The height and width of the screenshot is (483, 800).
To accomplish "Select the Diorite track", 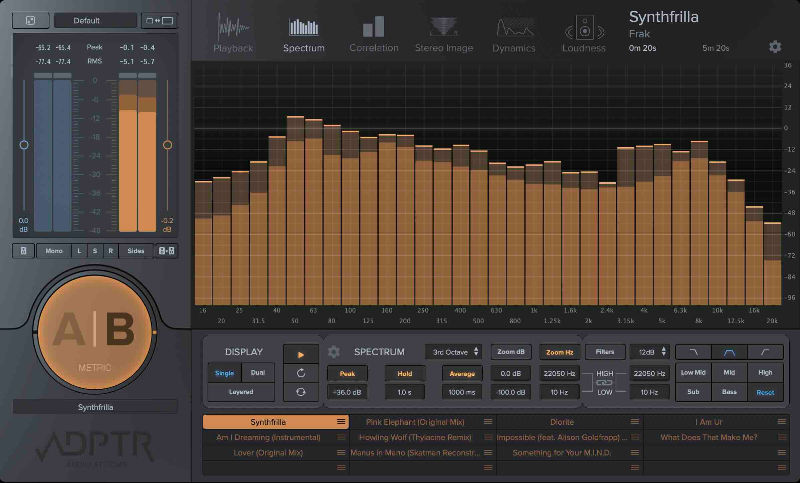I will click(569, 422).
